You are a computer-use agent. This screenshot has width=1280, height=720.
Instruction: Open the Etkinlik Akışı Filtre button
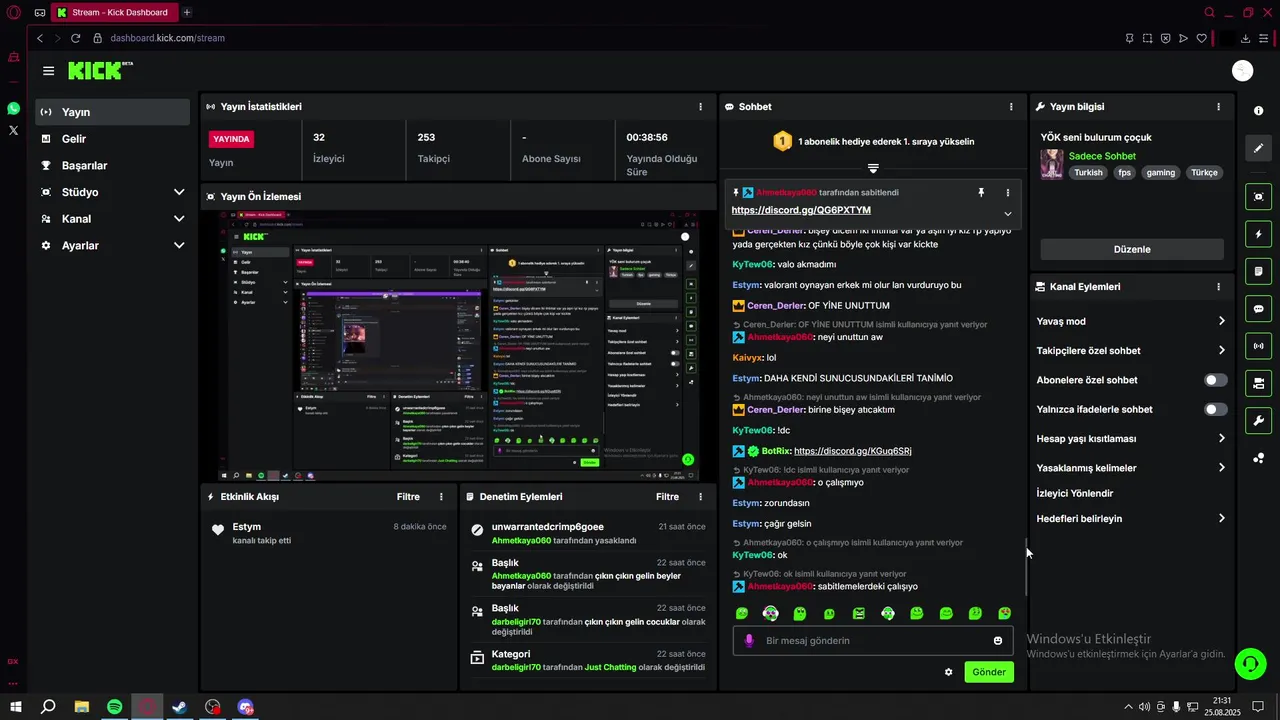pyautogui.click(x=408, y=497)
